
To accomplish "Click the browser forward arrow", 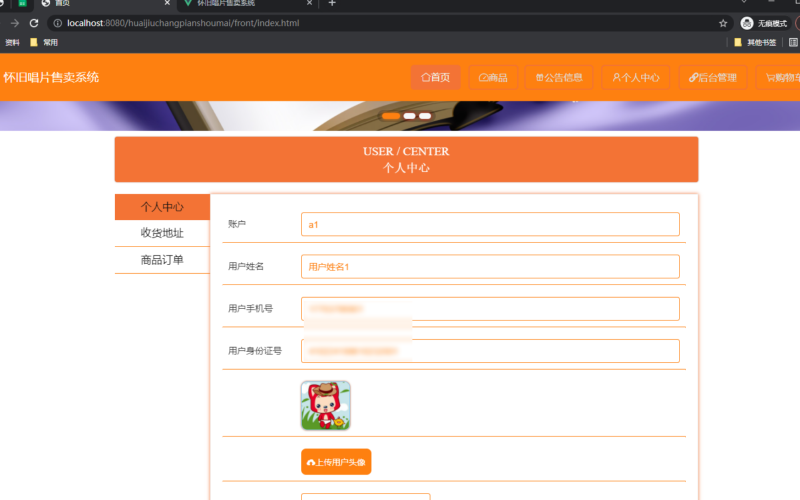I will pyautogui.click(x=14, y=23).
